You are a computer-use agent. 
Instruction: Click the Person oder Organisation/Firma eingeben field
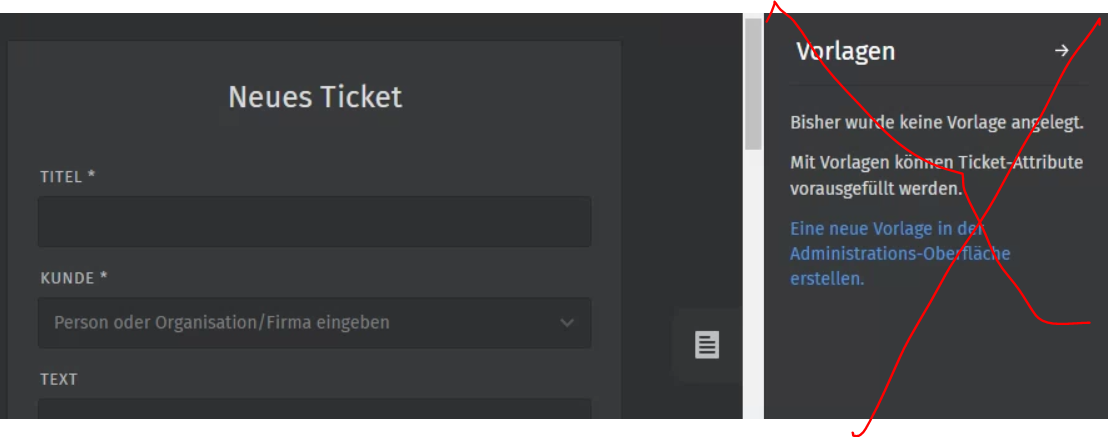(314, 323)
